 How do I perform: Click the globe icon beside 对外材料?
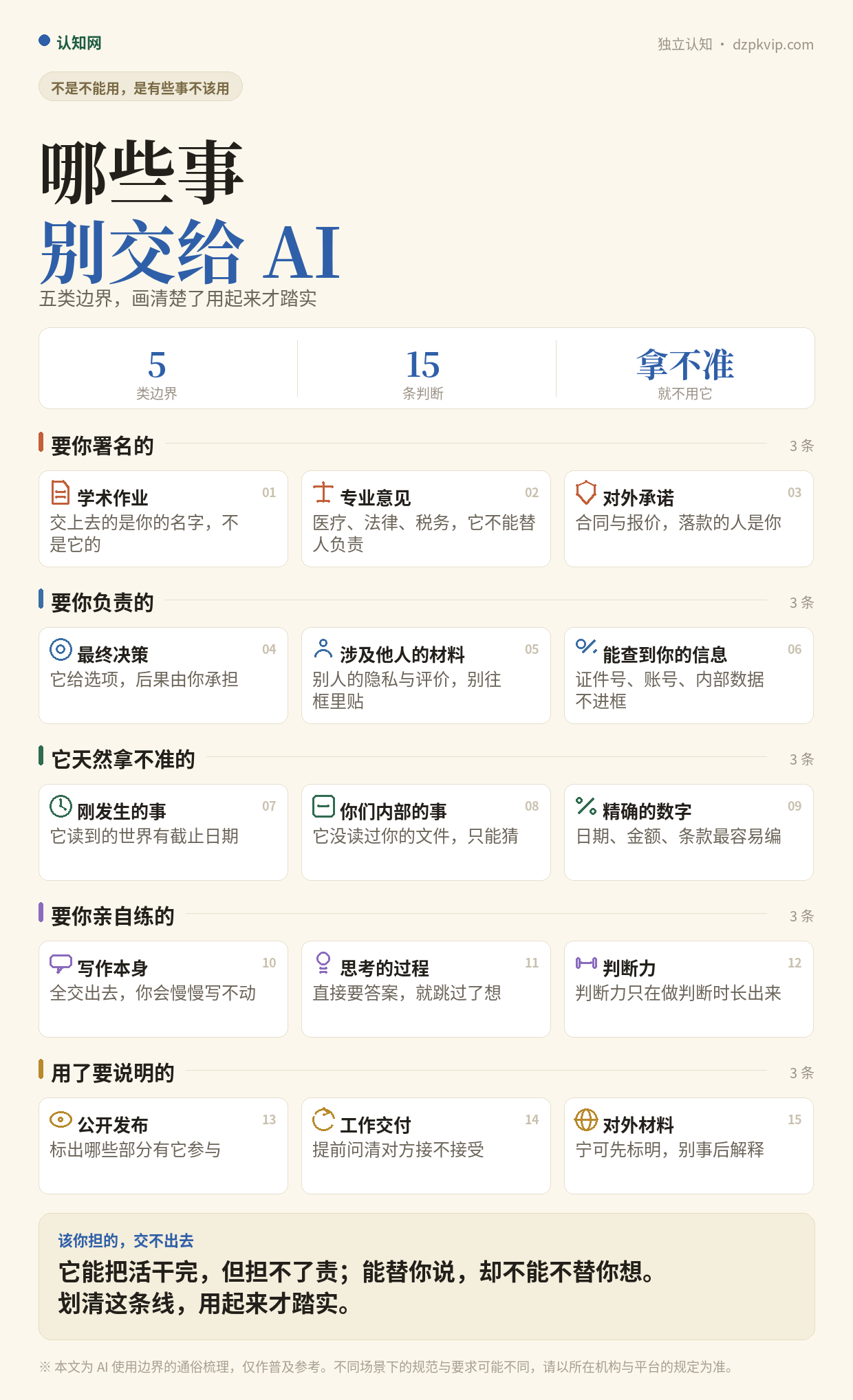(x=586, y=1119)
